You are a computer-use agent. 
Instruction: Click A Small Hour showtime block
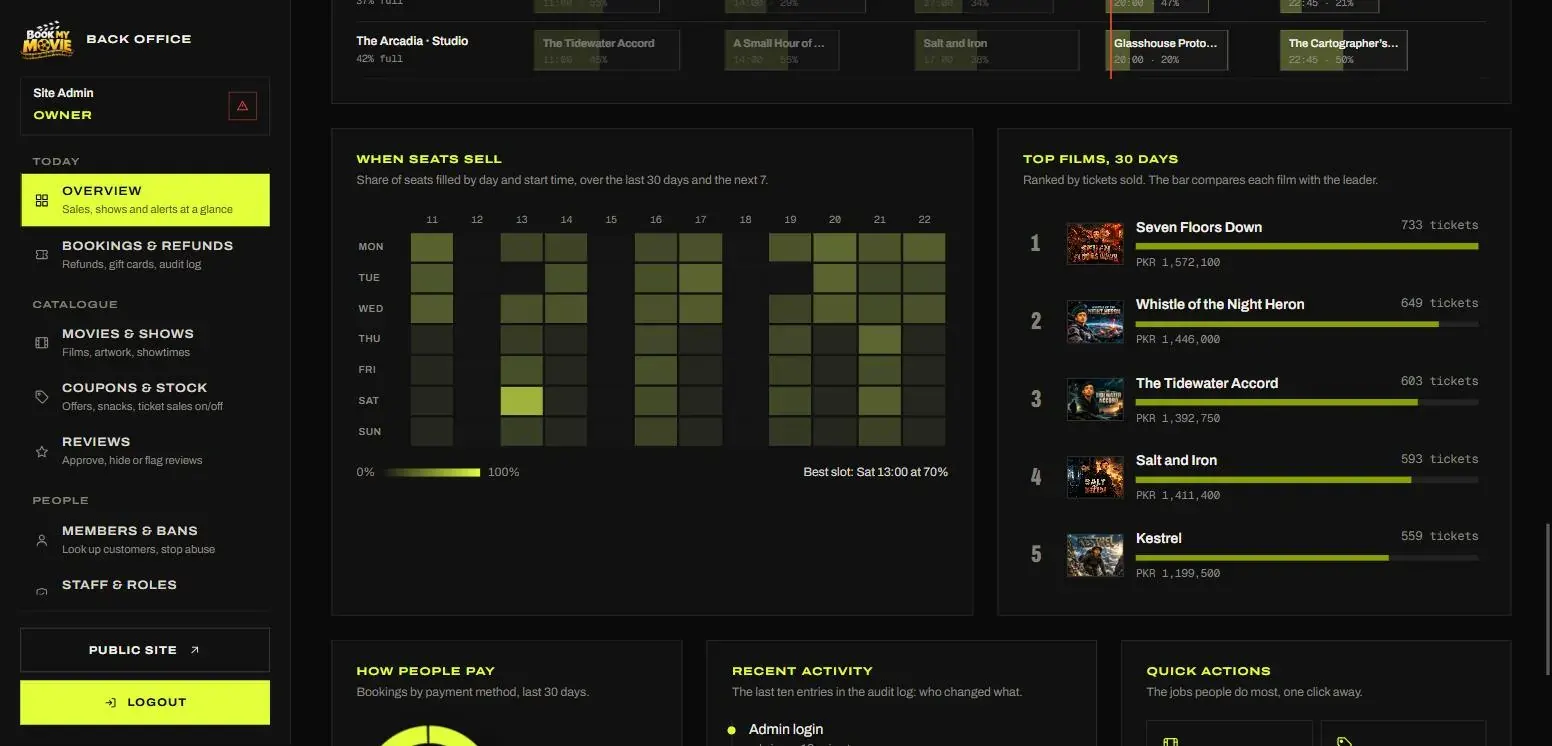[782, 50]
